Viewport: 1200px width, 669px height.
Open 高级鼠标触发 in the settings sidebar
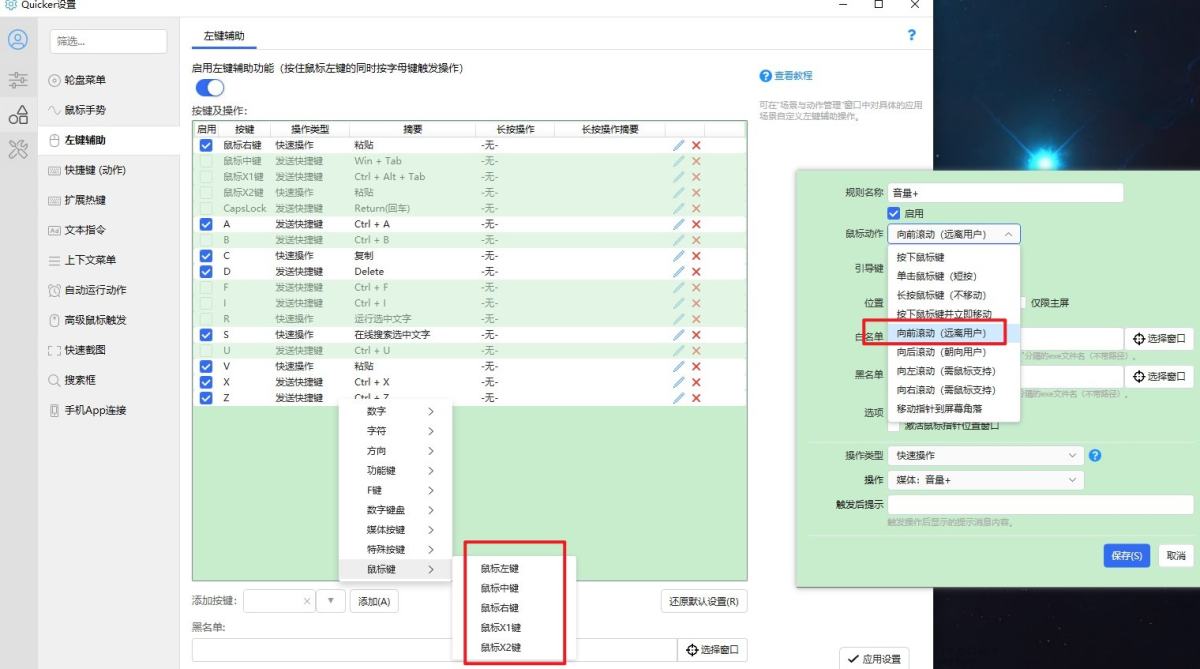click(110, 320)
